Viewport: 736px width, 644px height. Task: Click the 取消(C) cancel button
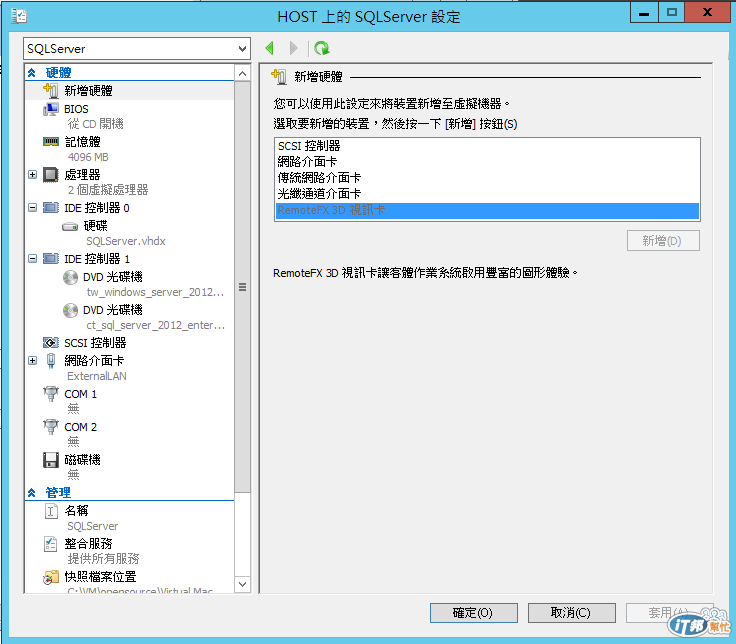571,613
